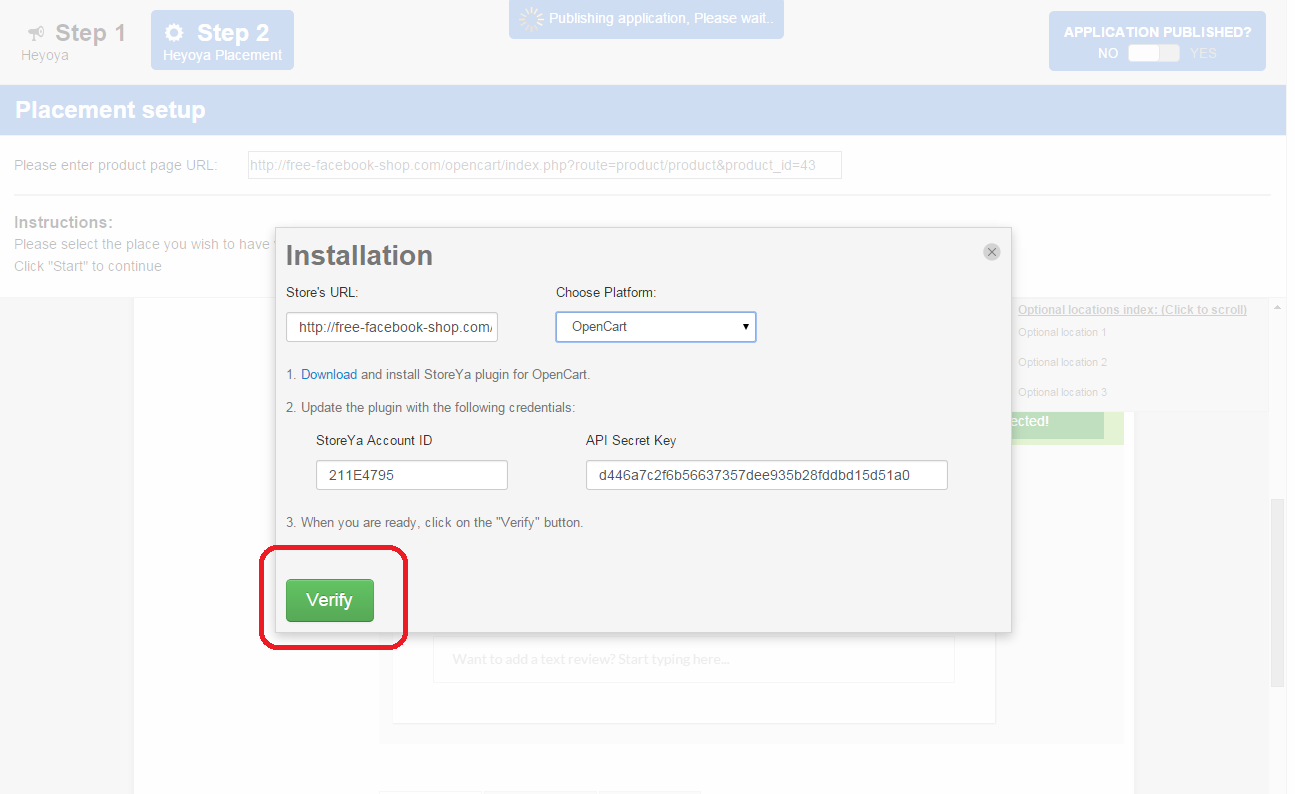Click the Optional locations index link
Screen dimensions: 1295x794
pyautogui.click(x=1132, y=310)
